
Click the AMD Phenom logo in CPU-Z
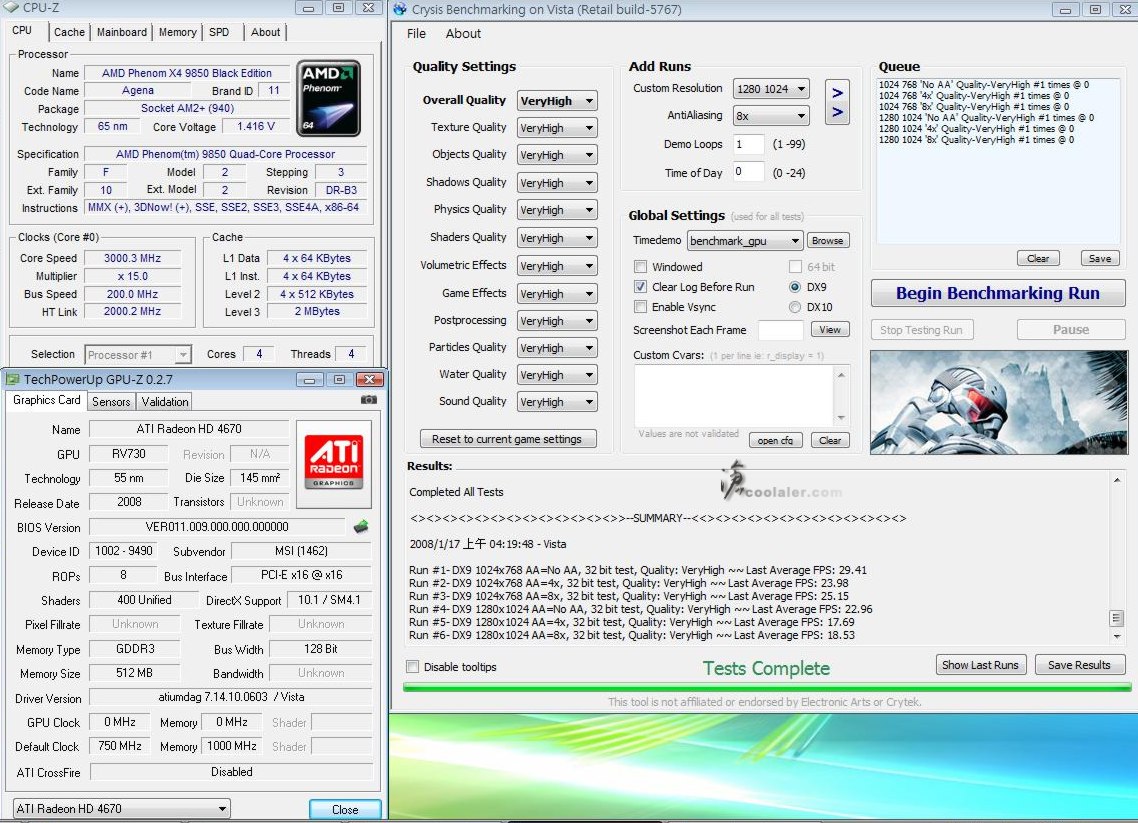tap(329, 98)
